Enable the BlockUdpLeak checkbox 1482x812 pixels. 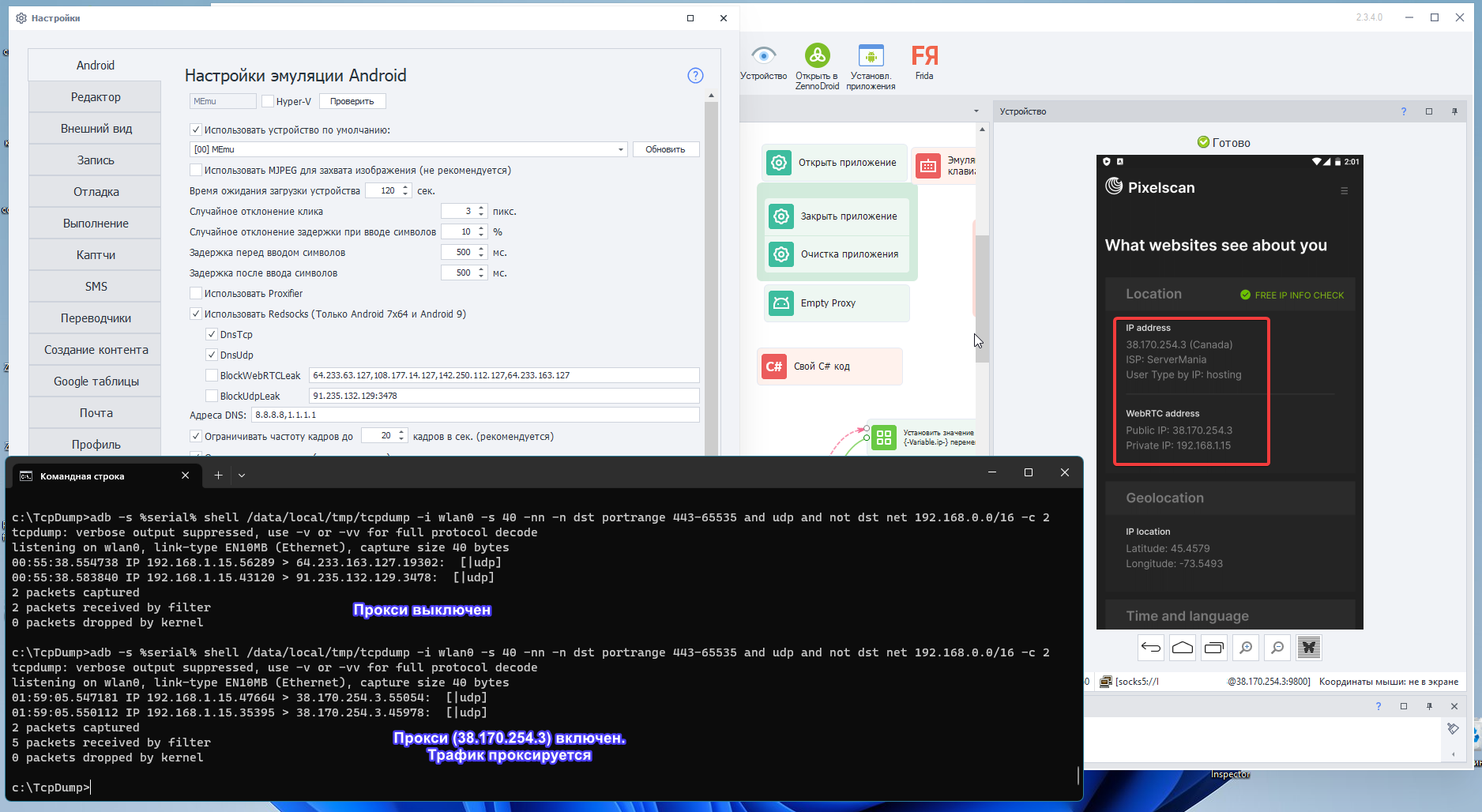tap(212, 396)
